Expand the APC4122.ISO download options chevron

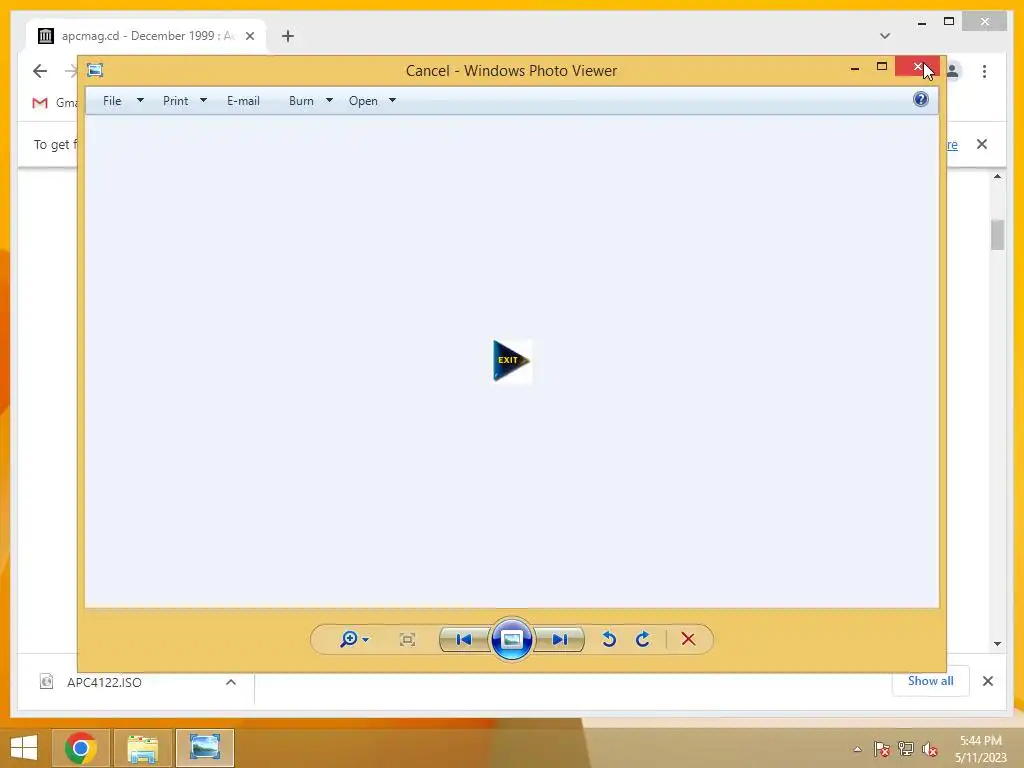[x=231, y=682]
